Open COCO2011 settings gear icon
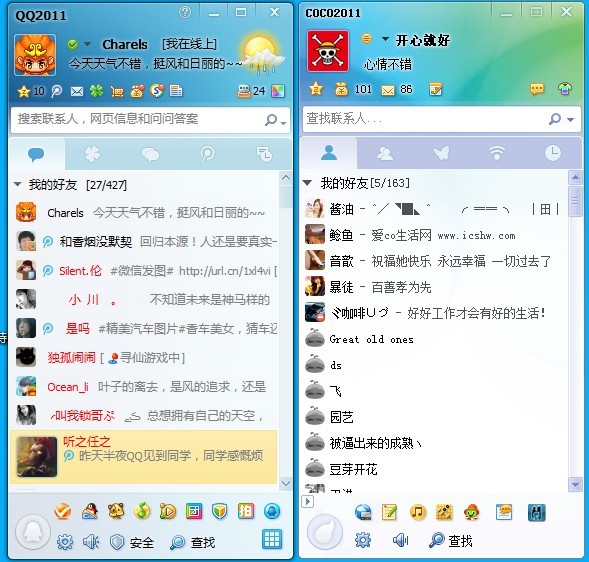 click(363, 540)
